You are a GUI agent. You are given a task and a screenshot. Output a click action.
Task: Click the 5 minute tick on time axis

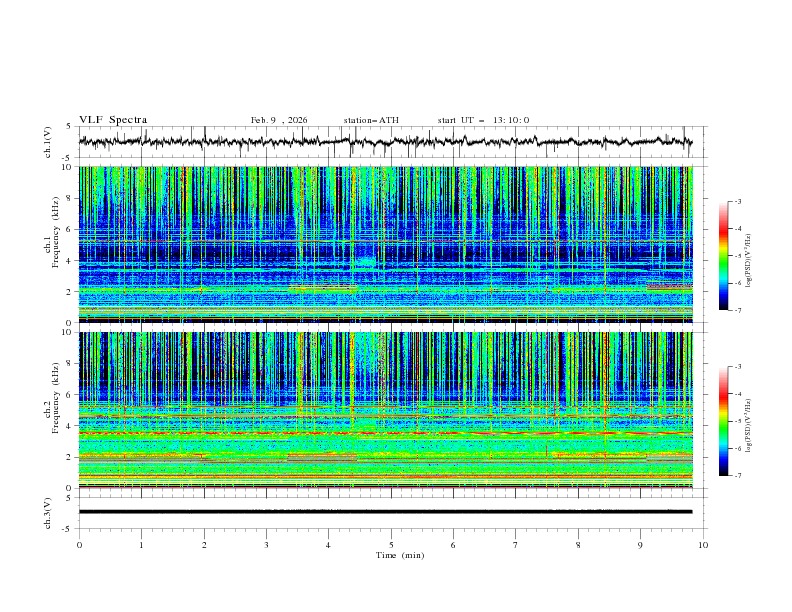coord(391,545)
